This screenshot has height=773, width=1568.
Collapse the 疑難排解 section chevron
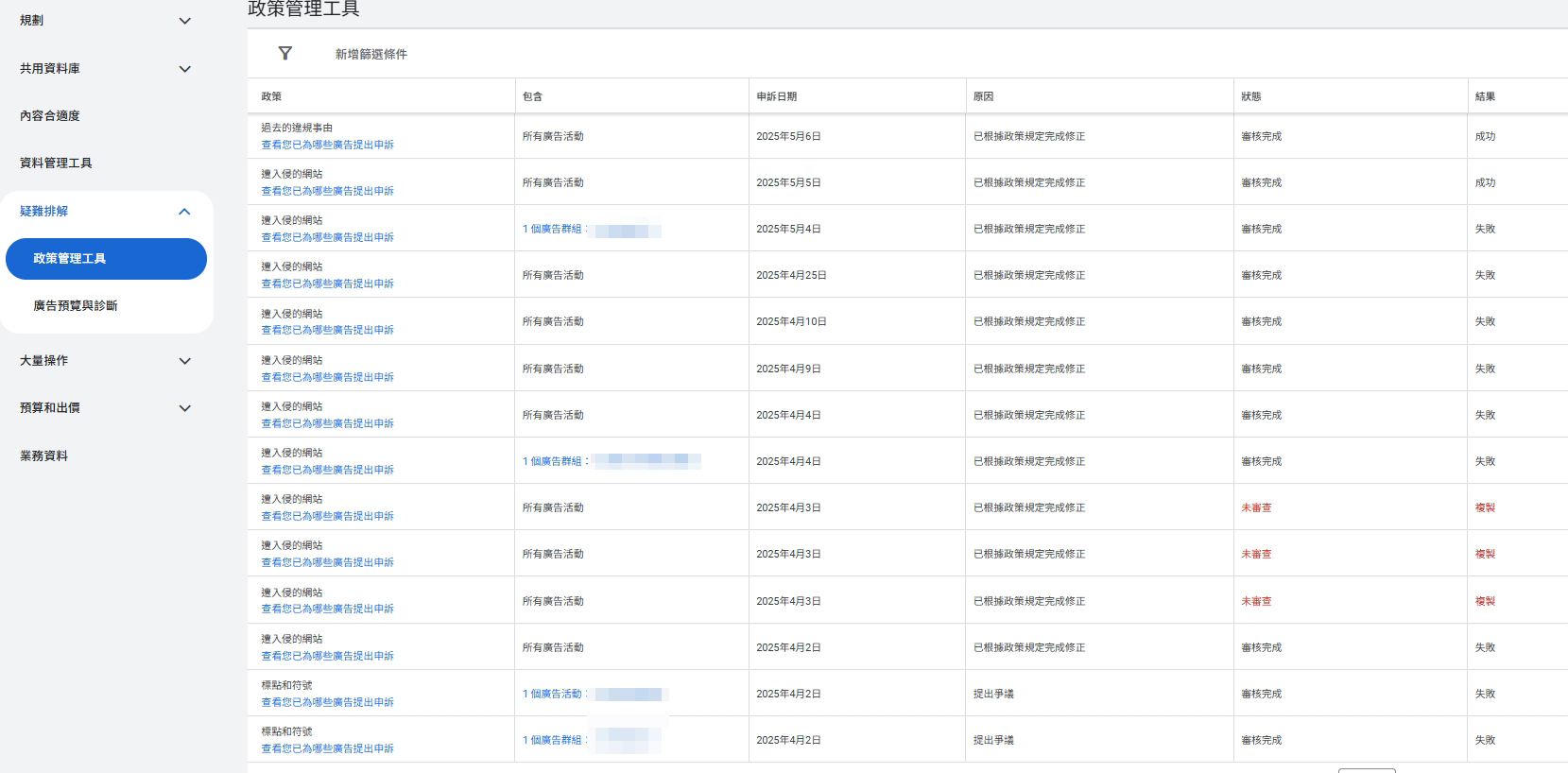[x=184, y=212]
